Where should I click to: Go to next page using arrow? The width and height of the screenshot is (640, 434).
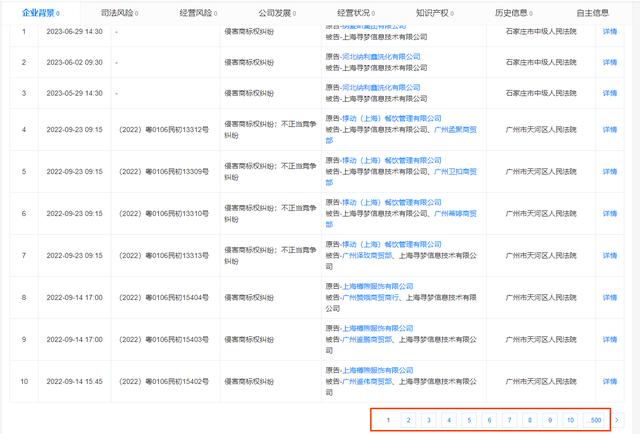coord(617,420)
